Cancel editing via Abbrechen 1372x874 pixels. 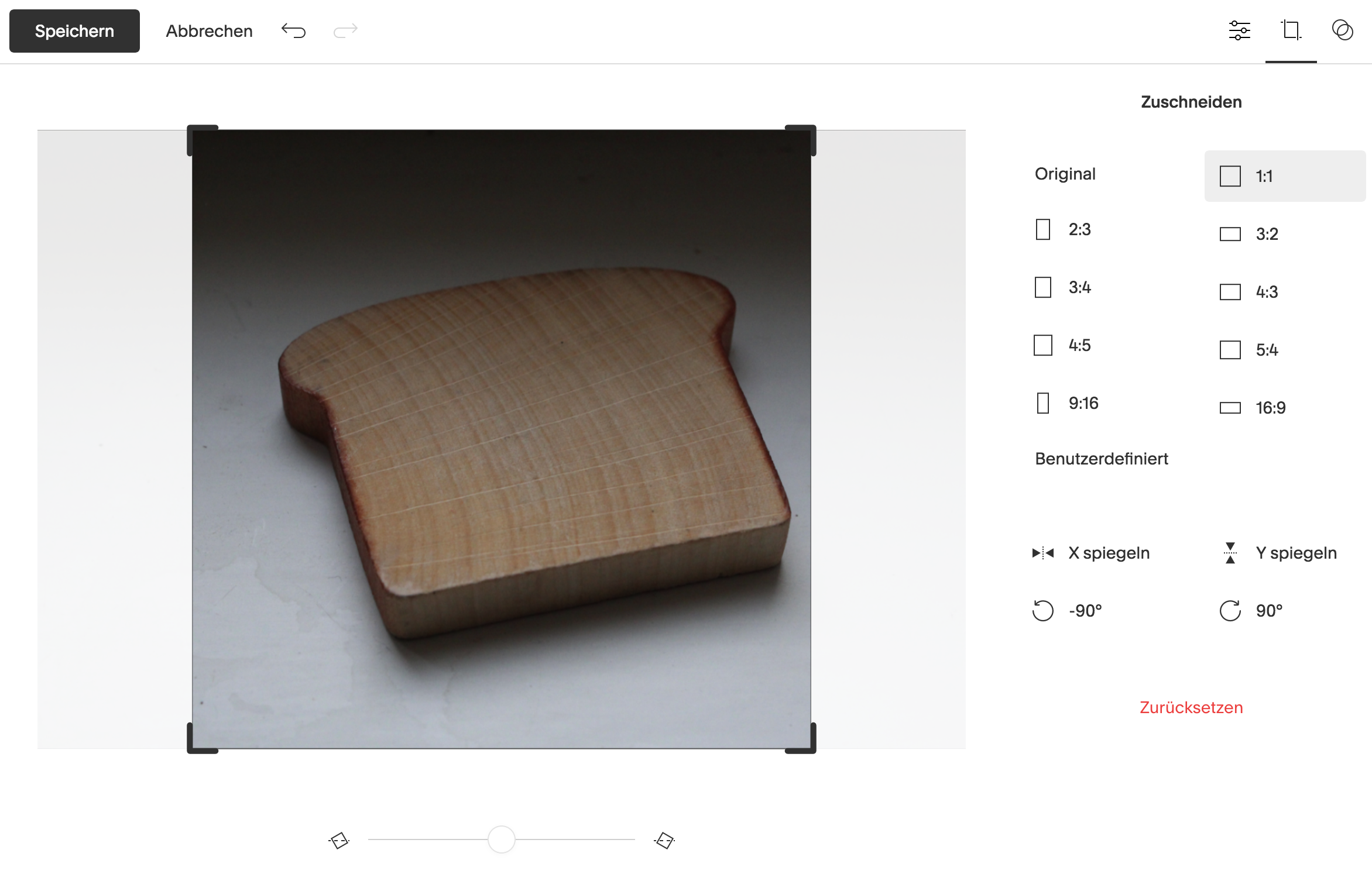click(x=209, y=31)
